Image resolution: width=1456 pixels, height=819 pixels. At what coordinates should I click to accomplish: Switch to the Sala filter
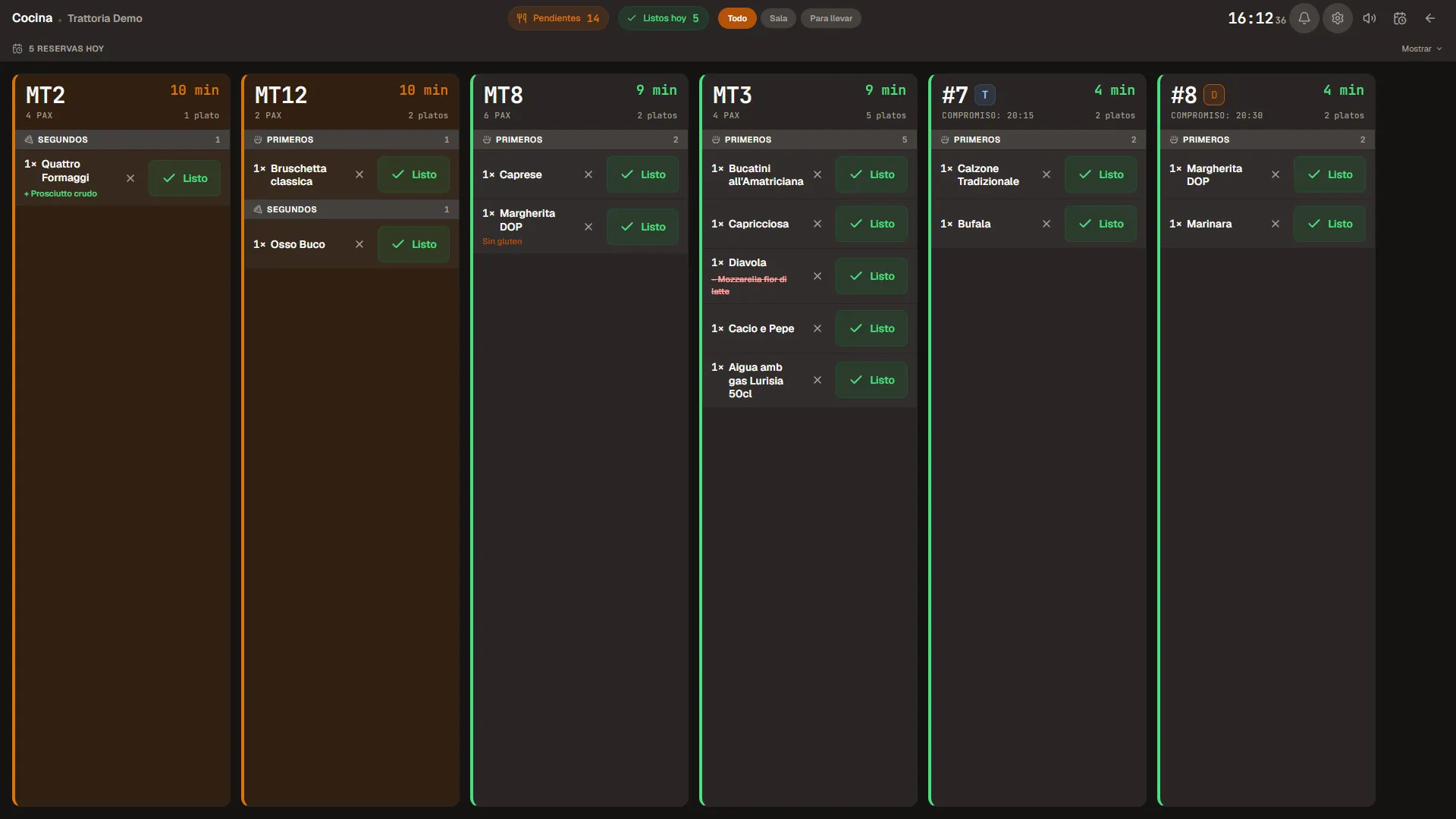pos(779,18)
